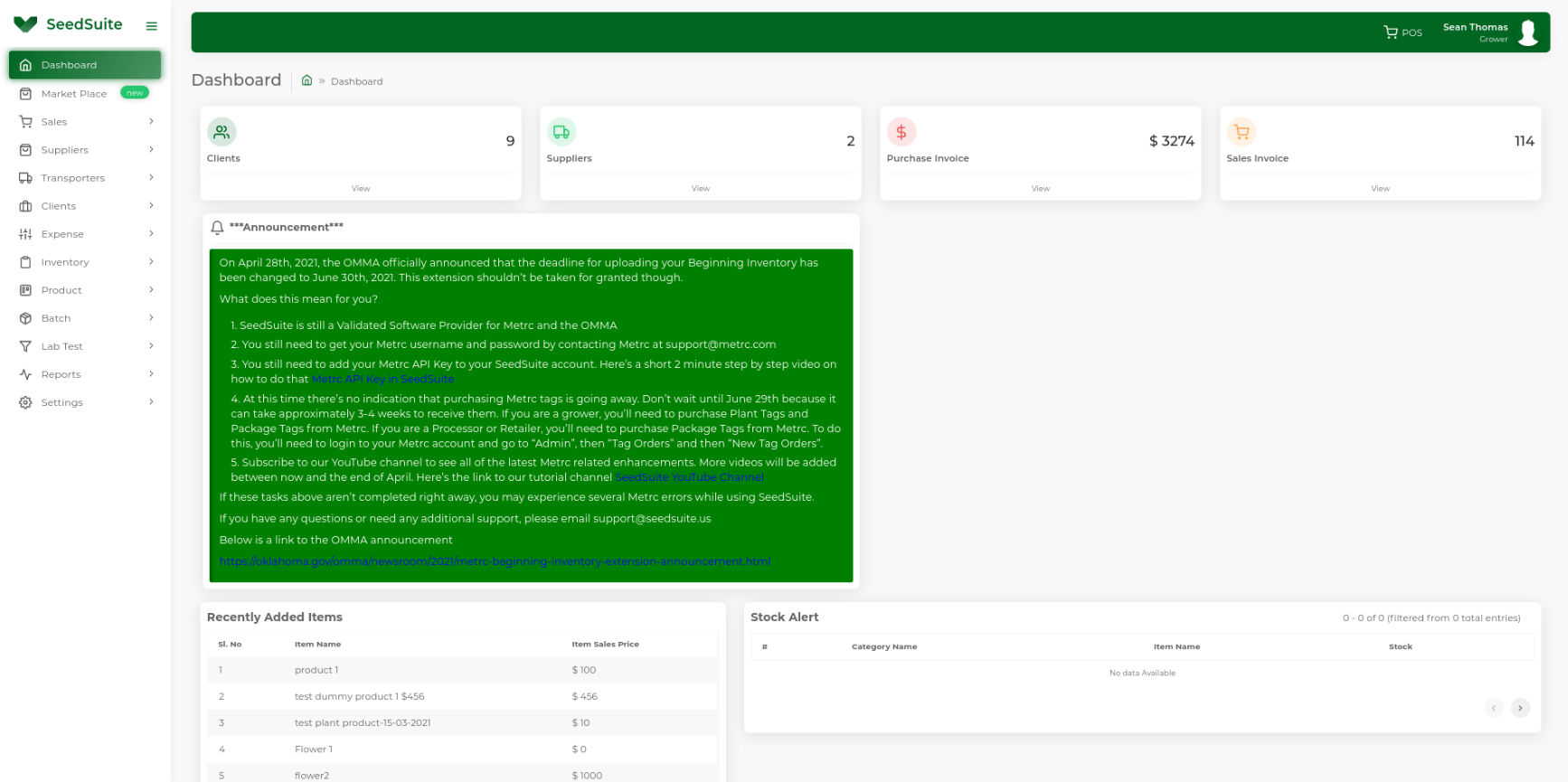Image resolution: width=1568 pixels, height=782 pixels.
Task: Expand the Inventory menu chevron
Action: pyautogui.click(x=151, y=261)
